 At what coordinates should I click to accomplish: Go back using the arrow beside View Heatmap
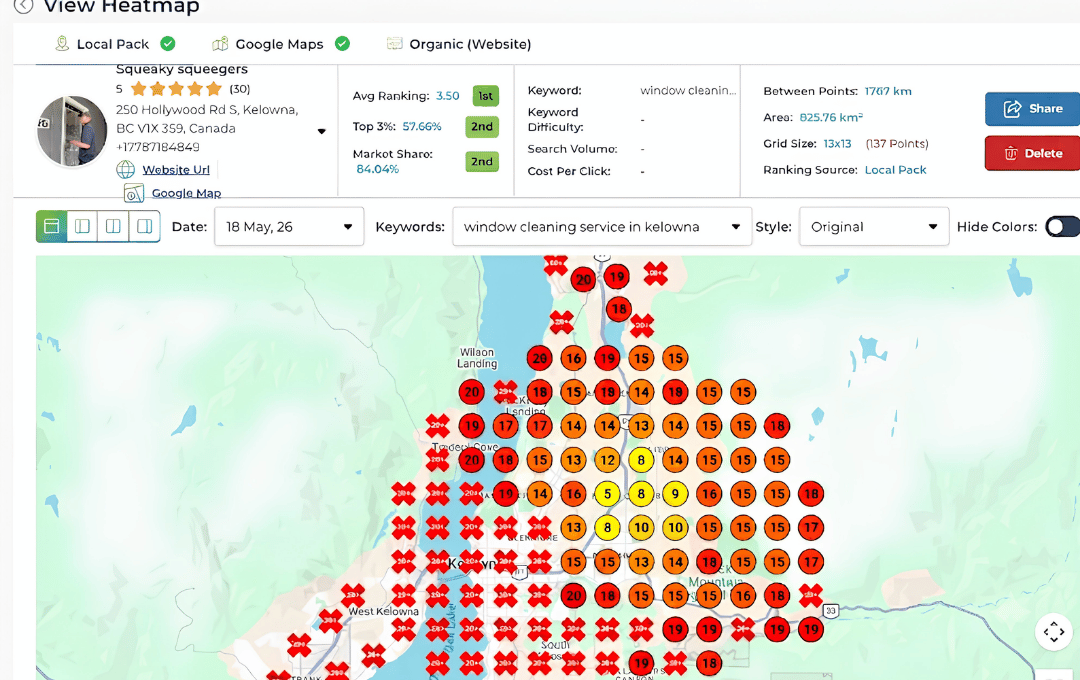(23, 6)
